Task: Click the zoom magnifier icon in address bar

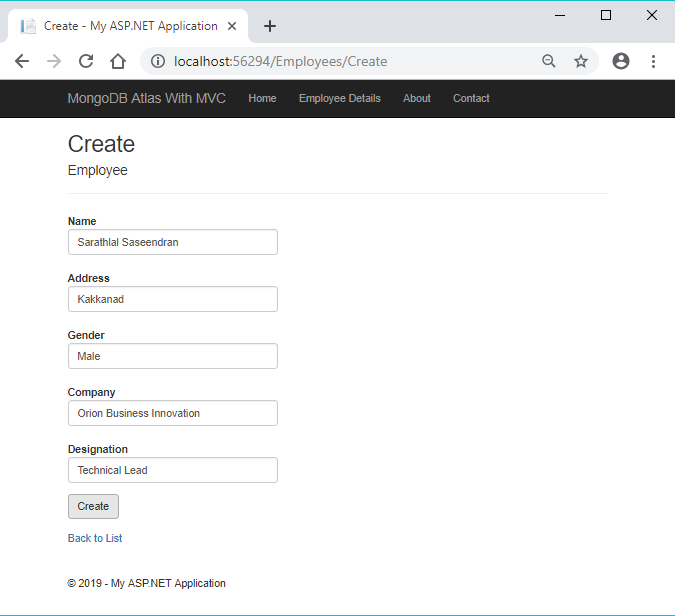Action: (548, 61)
